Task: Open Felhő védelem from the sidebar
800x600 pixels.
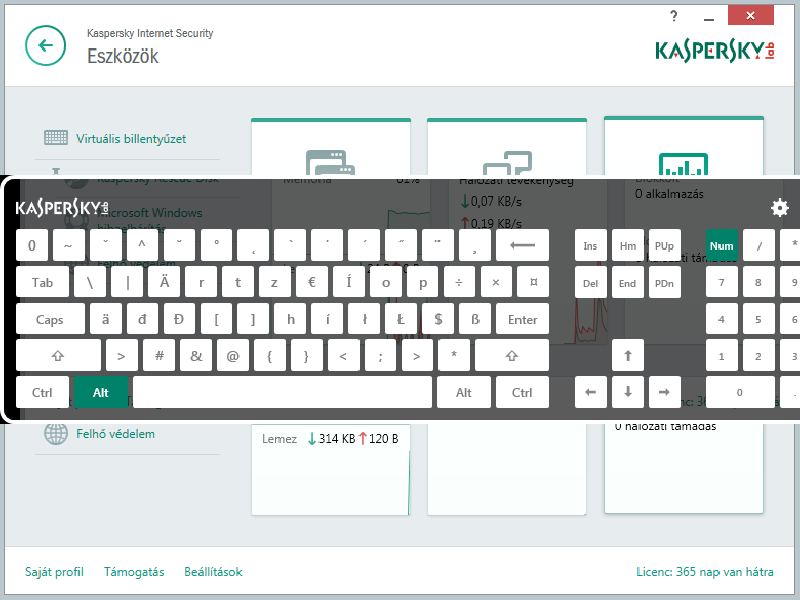Action: pyautogui.click(x=115, y=434)
